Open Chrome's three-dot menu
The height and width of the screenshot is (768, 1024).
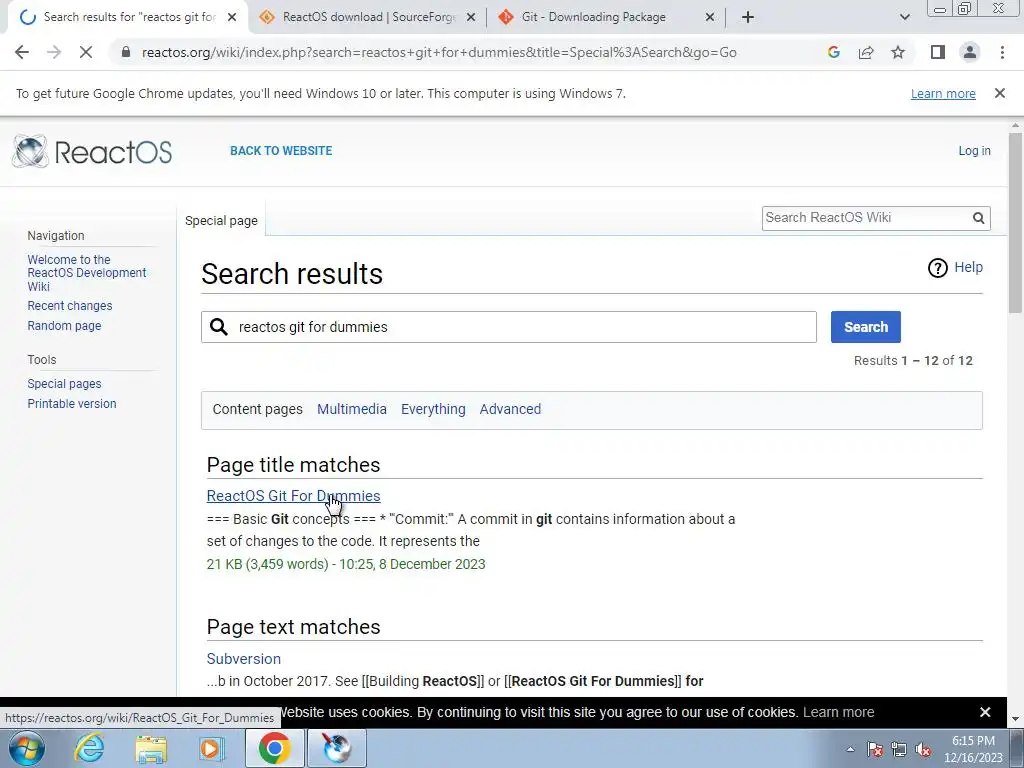click(1002, 52)
